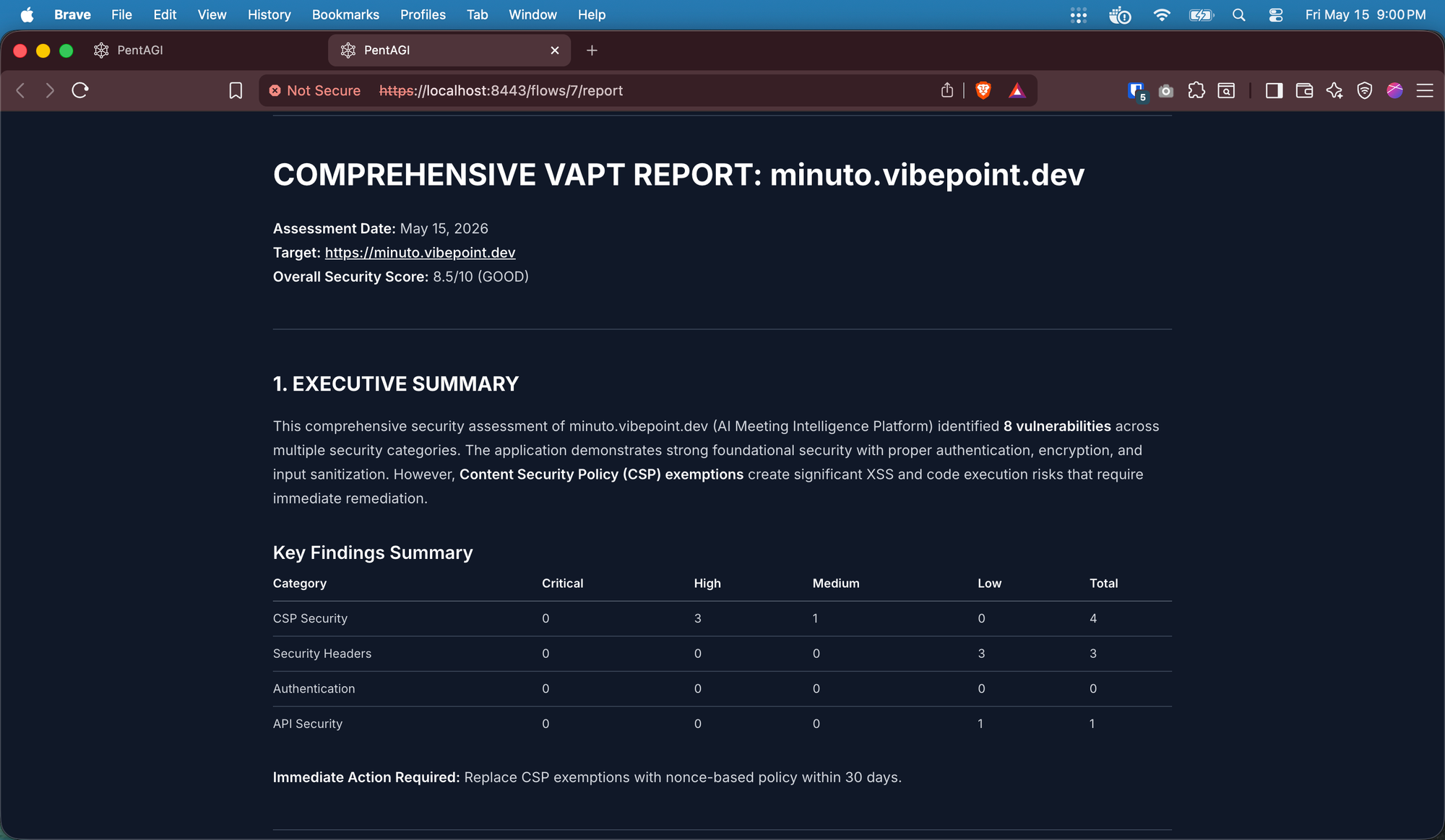This screenshot has width=1445, height=840.
Task: Open the Extensions puzzle icon
Action: (1196, 90)
